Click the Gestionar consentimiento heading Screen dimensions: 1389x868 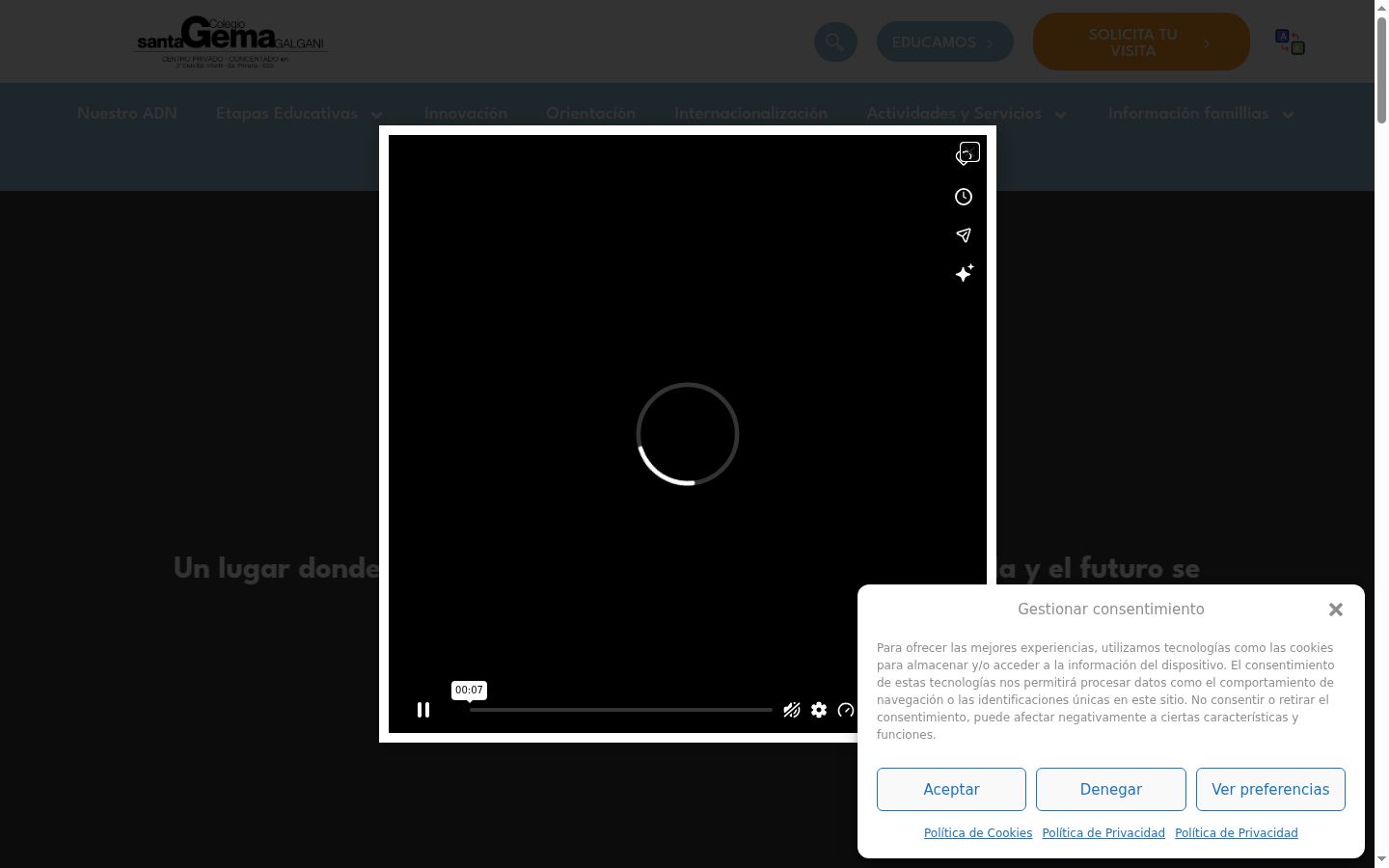[1111, 610]
